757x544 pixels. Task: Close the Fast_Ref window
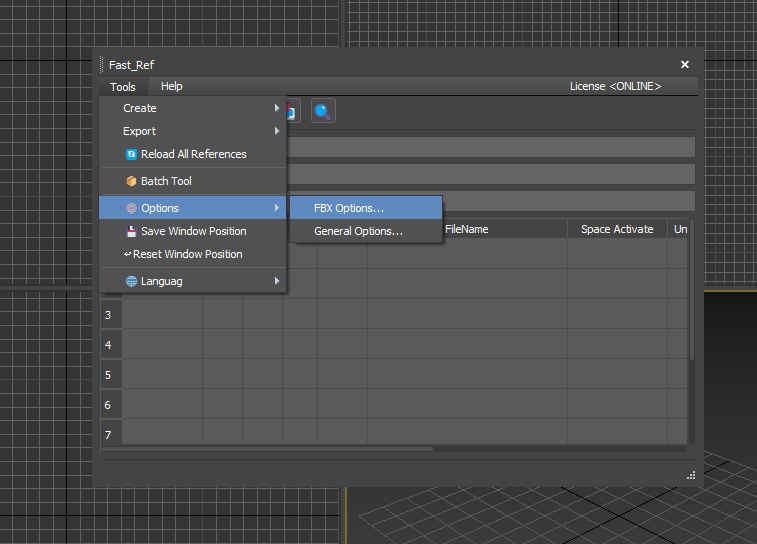coord(685,64)
